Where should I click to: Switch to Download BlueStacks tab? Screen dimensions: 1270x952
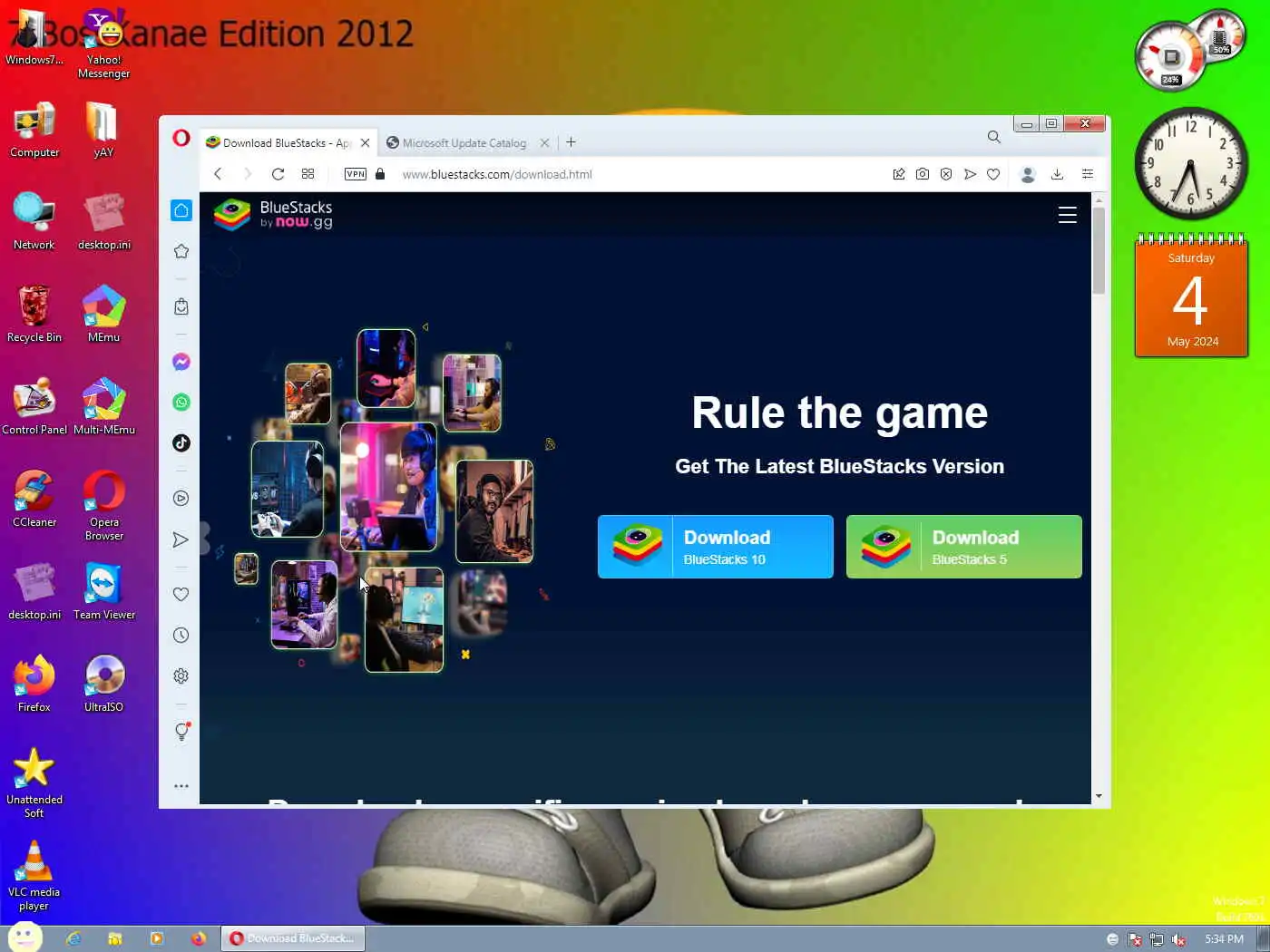click(x=288, y=143)
